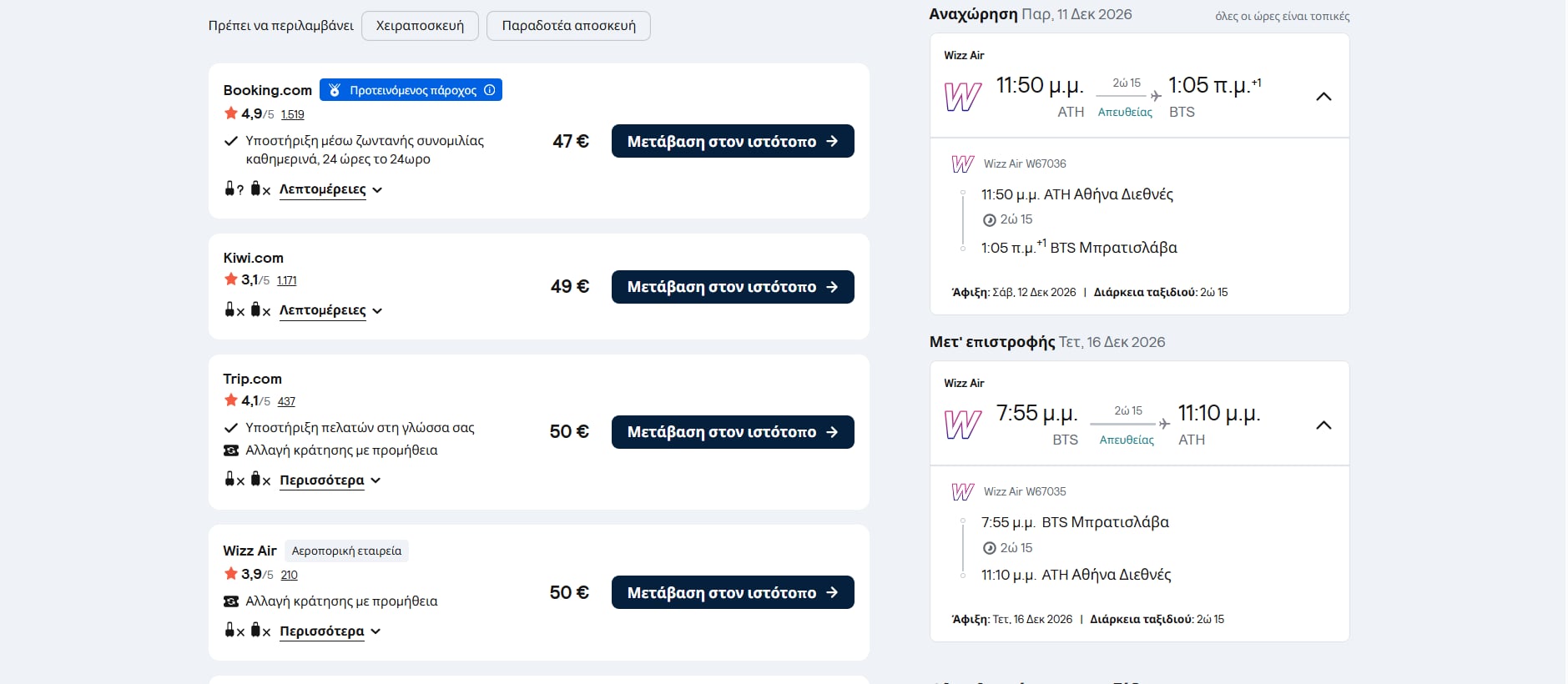Click the Wizz Air W67036 flight number text
This screenshot has width=1568, height=684.
coord(1025,163)
